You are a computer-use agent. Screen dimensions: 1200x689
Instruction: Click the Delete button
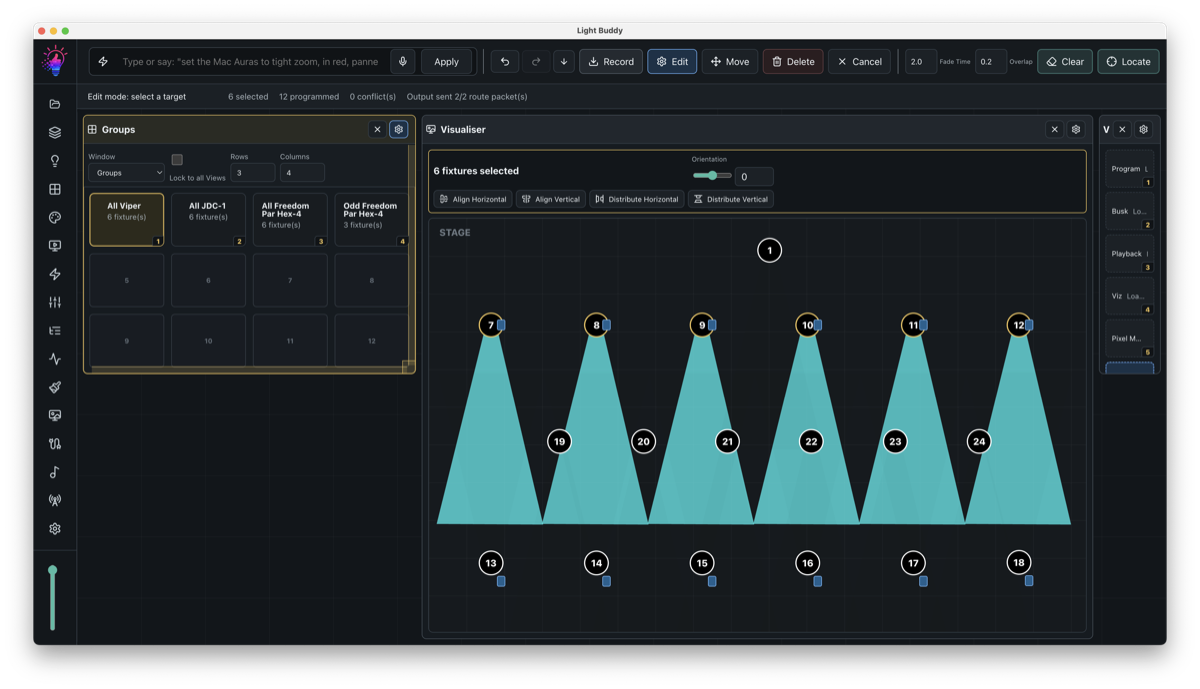coord(793,61)
